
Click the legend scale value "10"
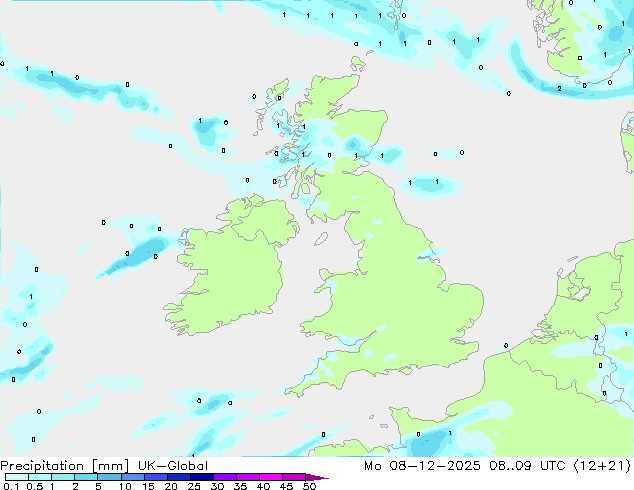tap(125, 486)
